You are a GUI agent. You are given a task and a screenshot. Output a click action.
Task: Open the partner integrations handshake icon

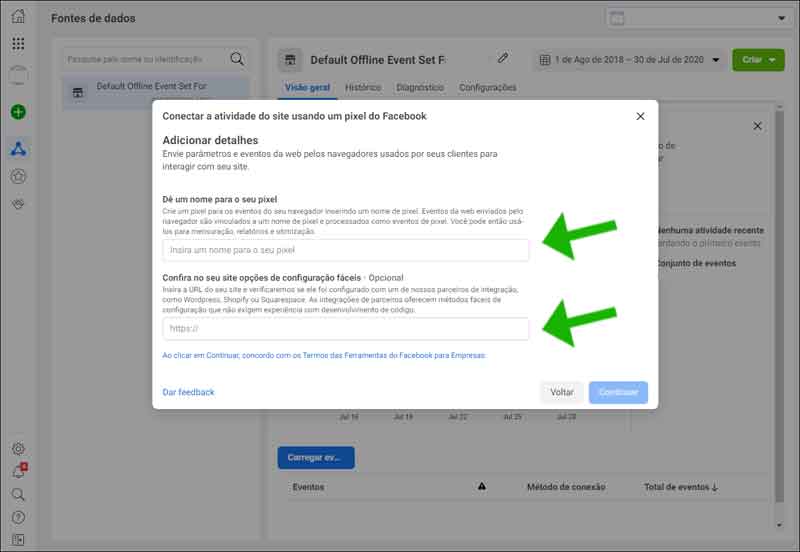click(x=18, y=204)
